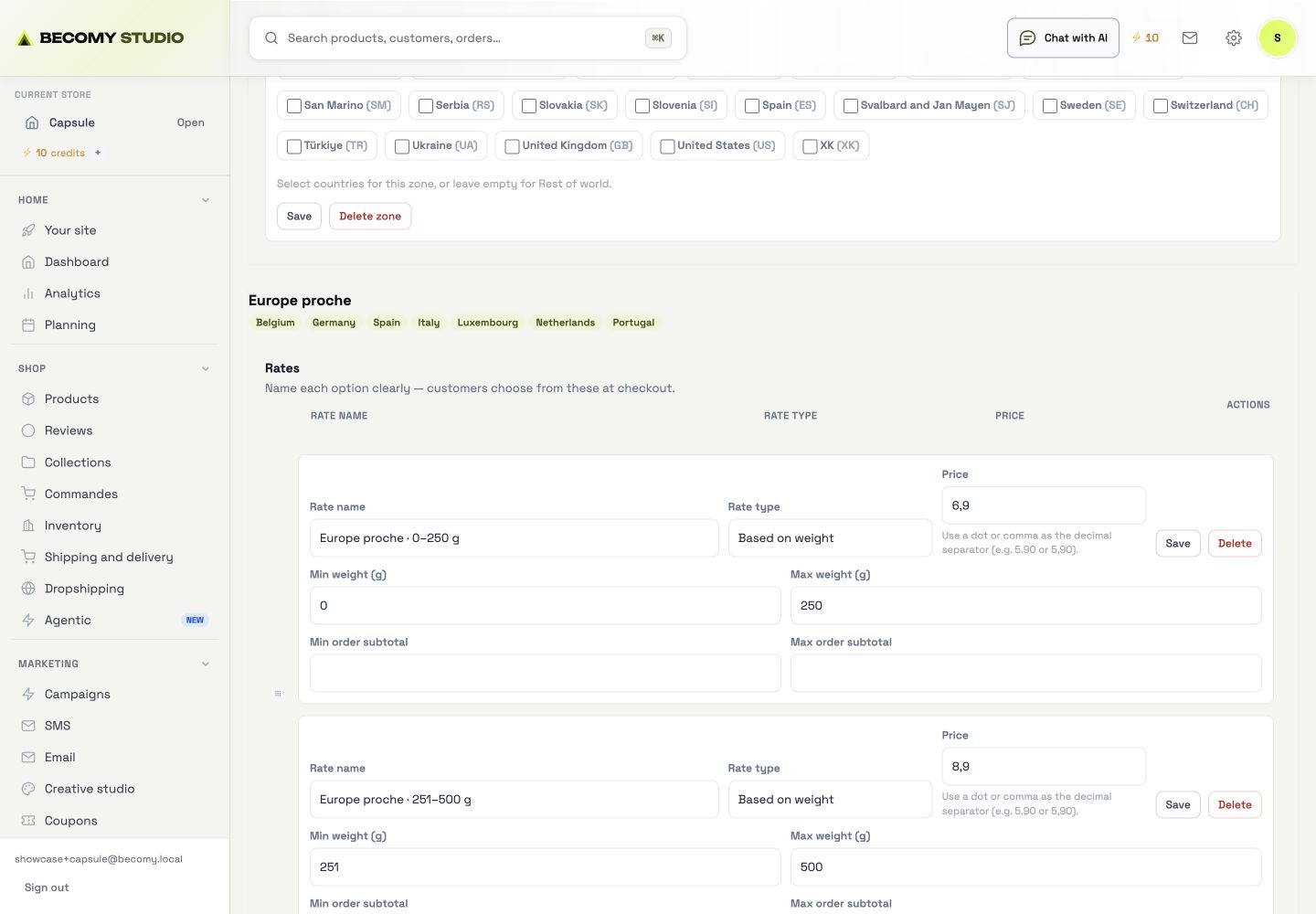
Task: Check the Spain (ES) country checkbox
Action: point(752,106)
